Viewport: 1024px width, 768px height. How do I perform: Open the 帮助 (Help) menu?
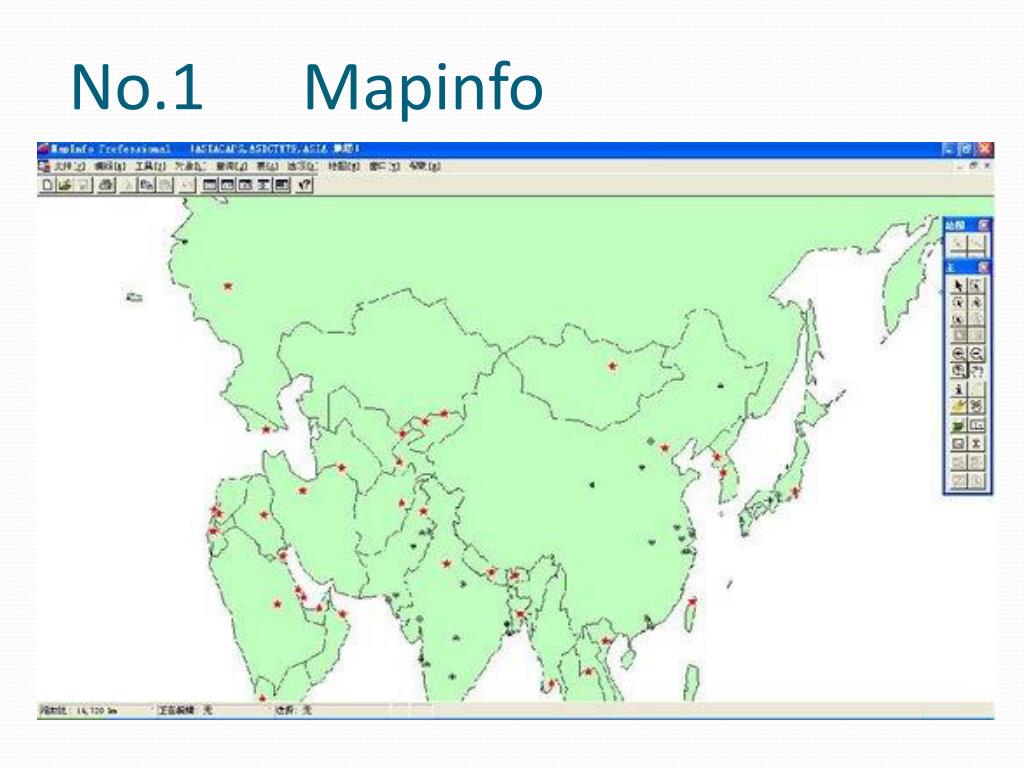424,167
